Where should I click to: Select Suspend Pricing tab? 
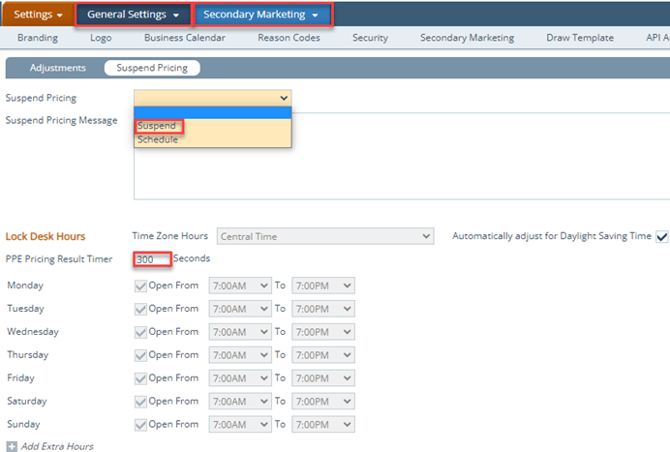[151, 68]
